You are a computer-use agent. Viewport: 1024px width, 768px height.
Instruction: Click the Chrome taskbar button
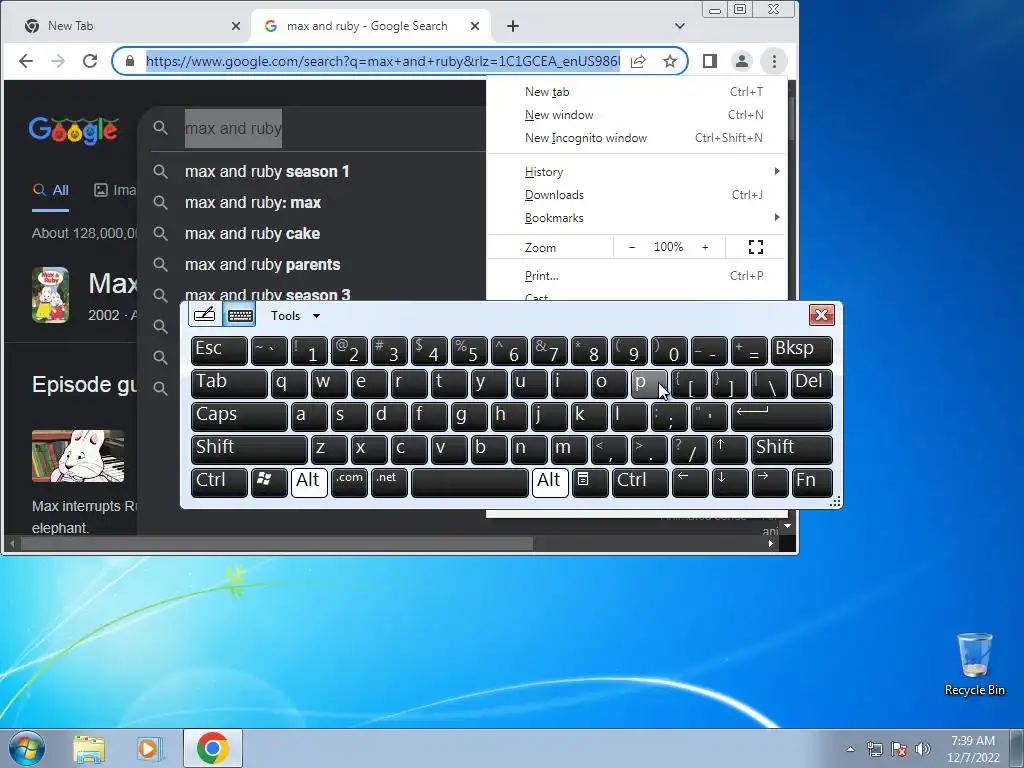click(x=212, y=748)
